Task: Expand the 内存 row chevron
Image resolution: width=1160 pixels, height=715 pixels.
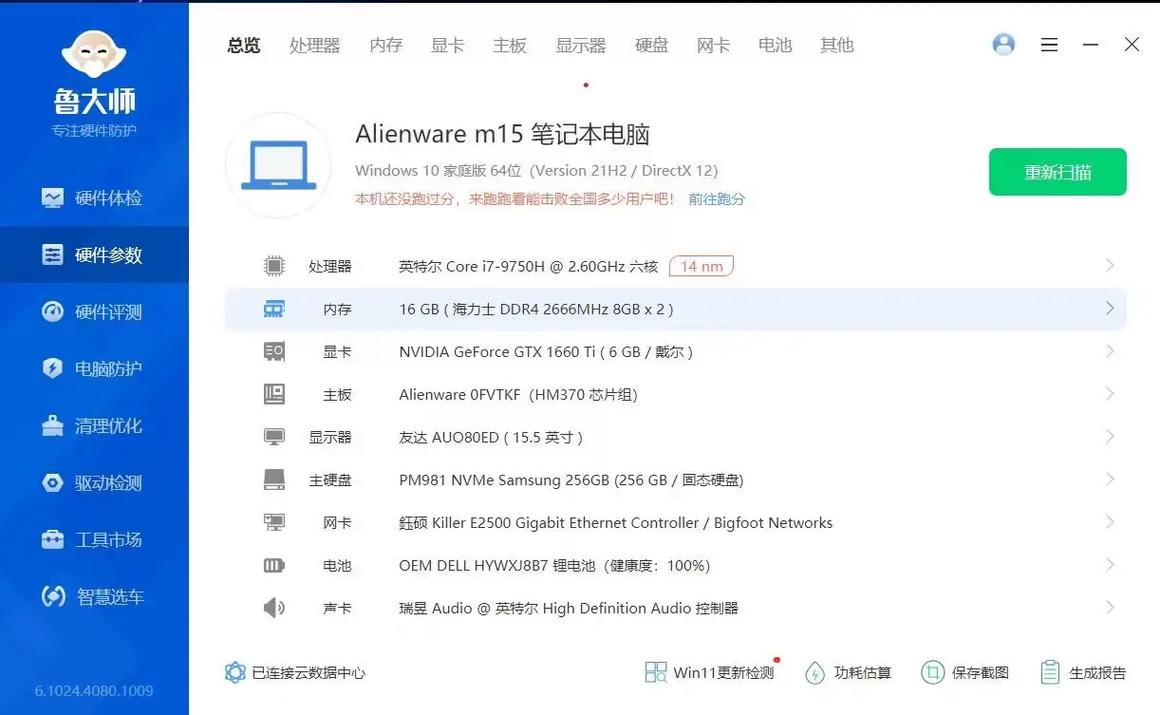Action: [1110, 308]
